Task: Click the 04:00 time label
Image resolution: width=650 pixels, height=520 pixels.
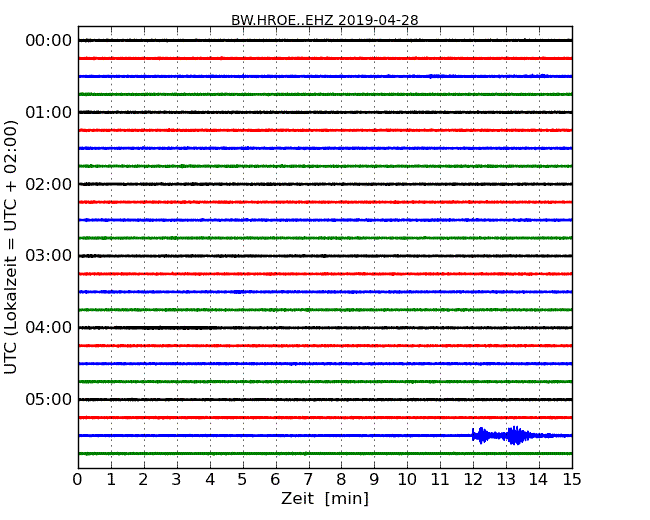Action: pyautogui.click(x=49, y=328)
